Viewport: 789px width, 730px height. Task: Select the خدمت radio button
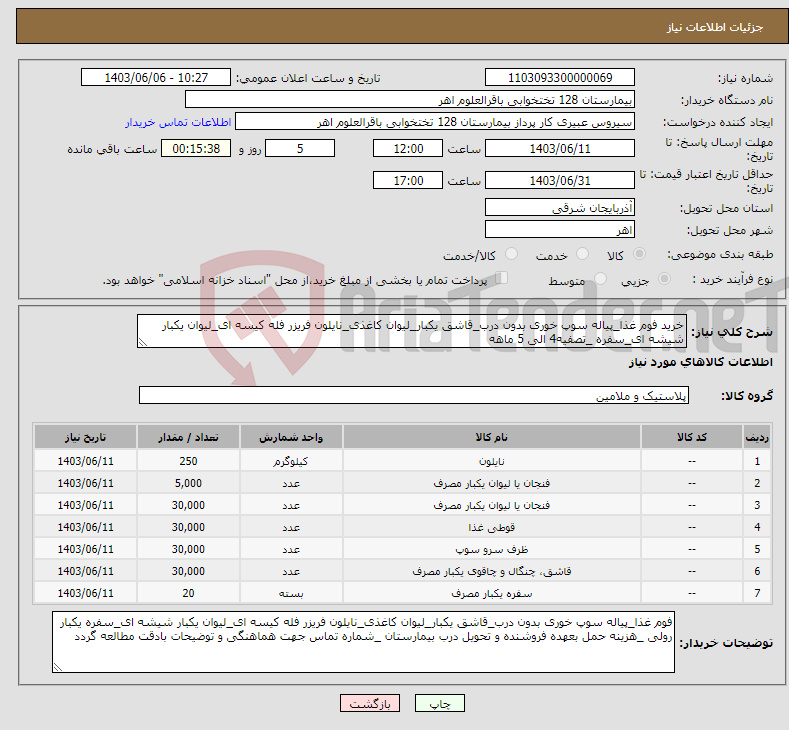(582, 254)
